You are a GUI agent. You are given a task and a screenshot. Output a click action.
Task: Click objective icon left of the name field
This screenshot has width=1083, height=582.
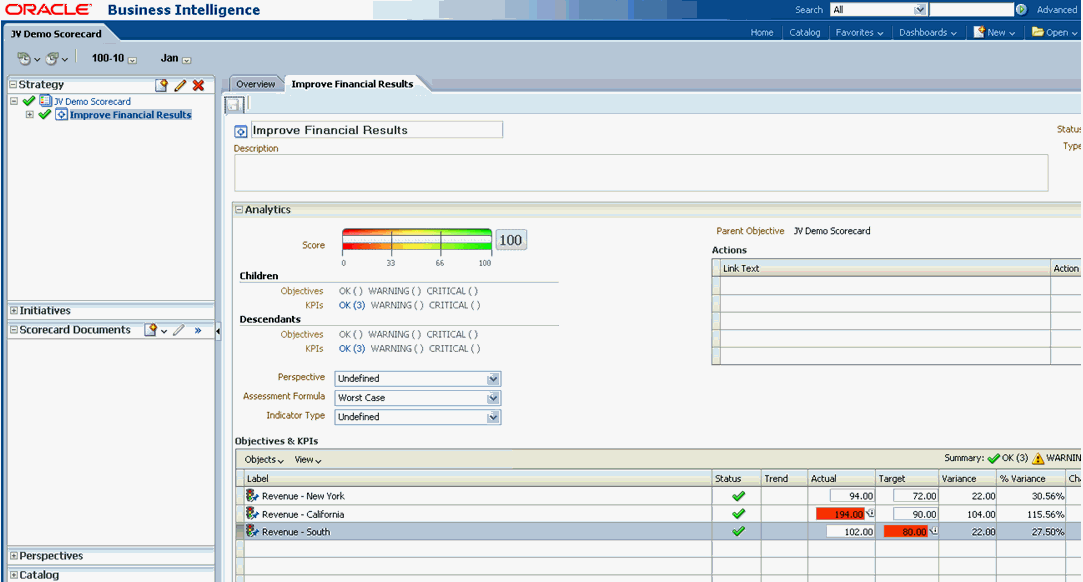coord(240,131)
